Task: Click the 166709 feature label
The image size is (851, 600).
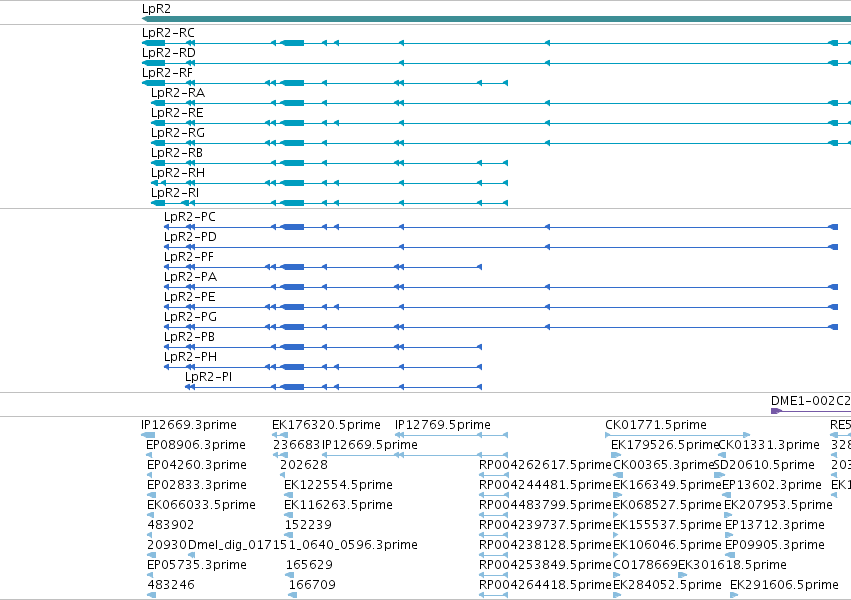Action: coord(312,585)
